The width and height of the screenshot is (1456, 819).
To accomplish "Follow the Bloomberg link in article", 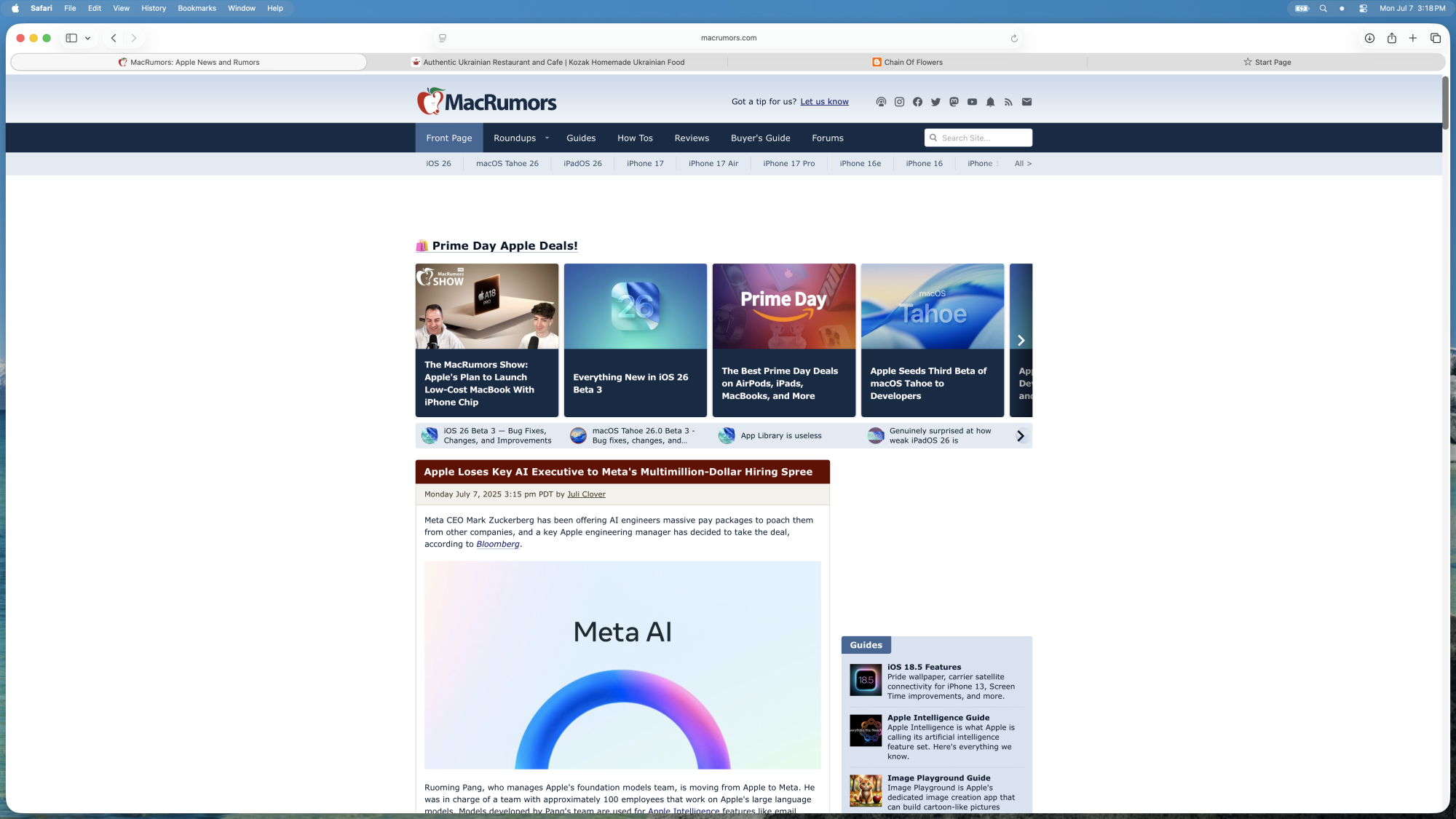I will click(498, 545).
